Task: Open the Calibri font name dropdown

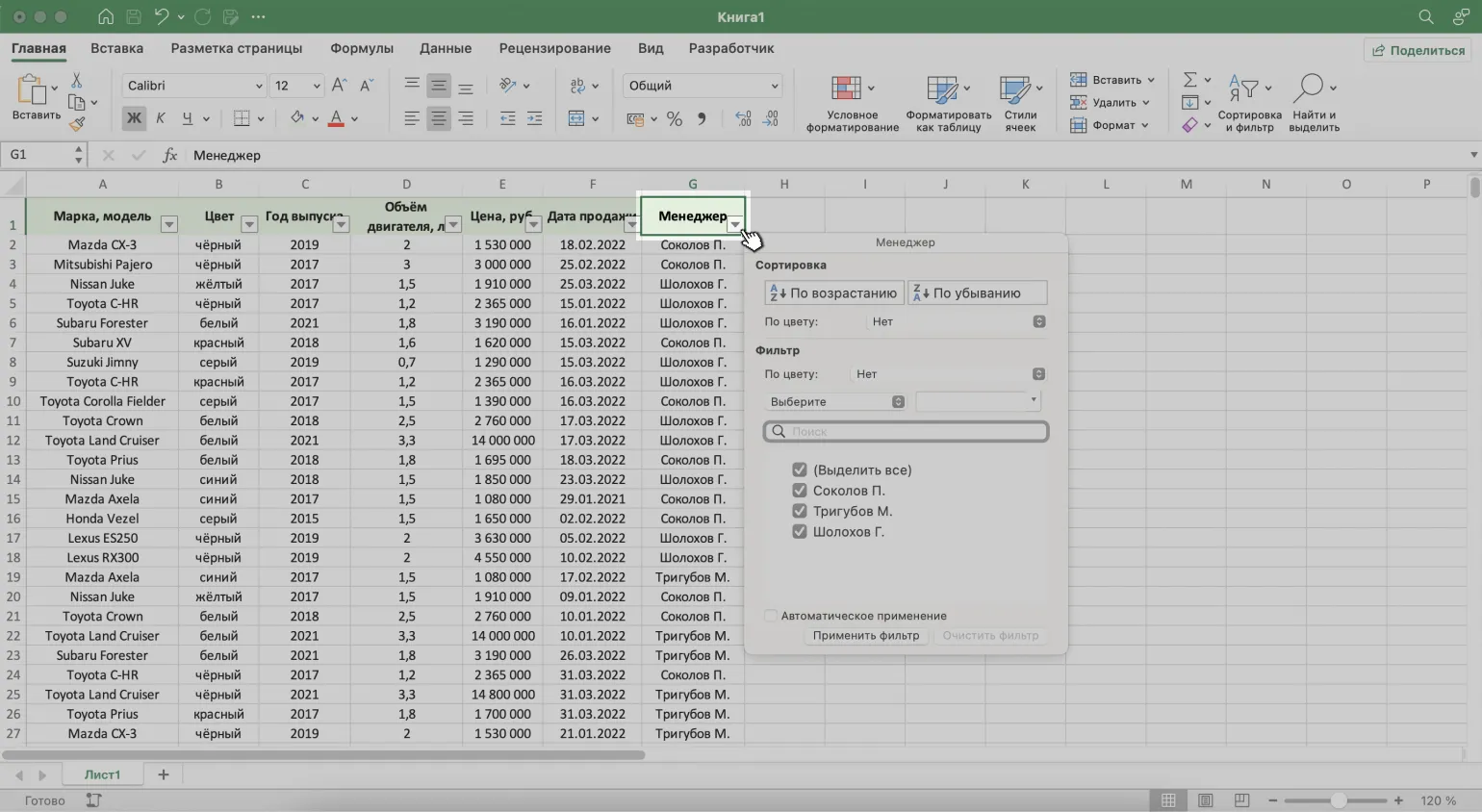Action: 258,86
